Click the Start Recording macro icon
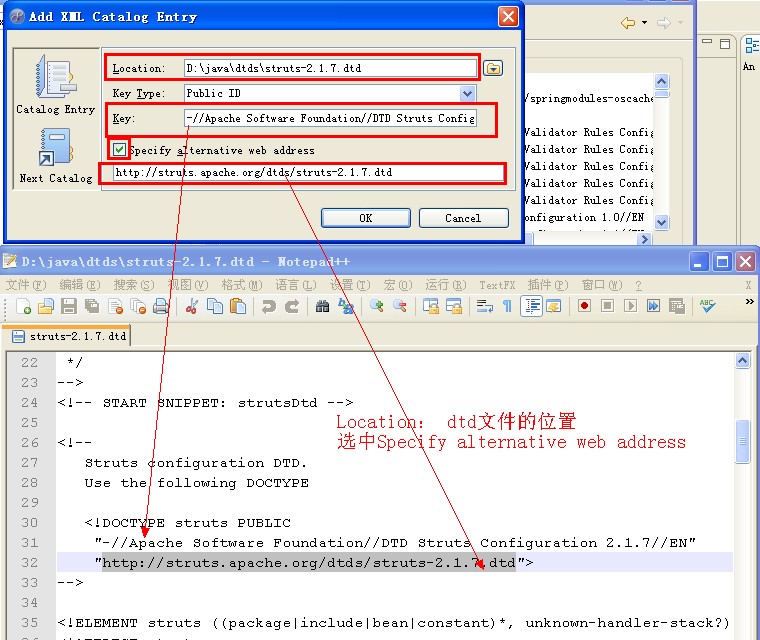The image size is (760, 640). pyautogui.click(x=585, y=306)
